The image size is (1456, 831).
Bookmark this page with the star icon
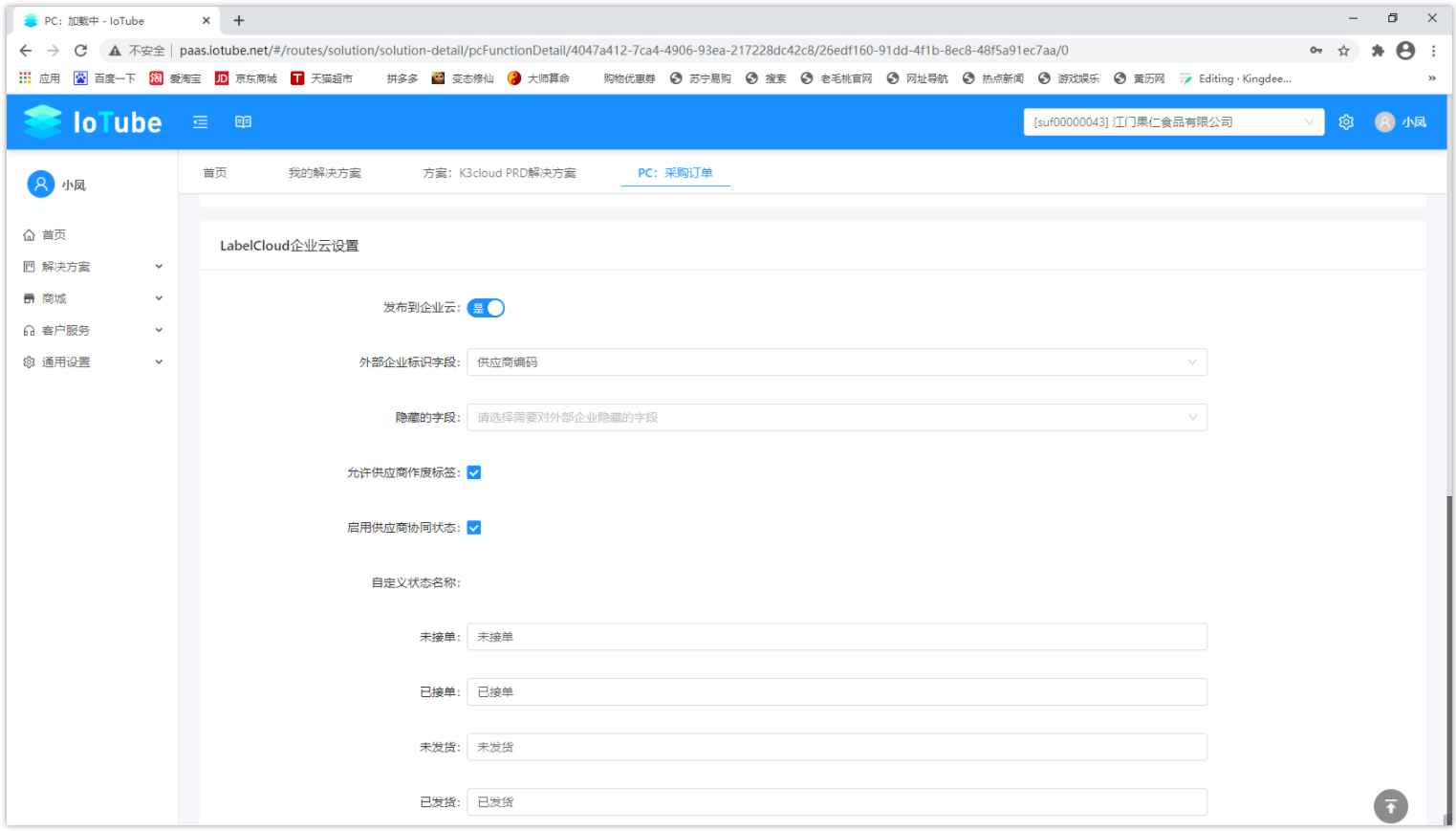point(1343,51)
